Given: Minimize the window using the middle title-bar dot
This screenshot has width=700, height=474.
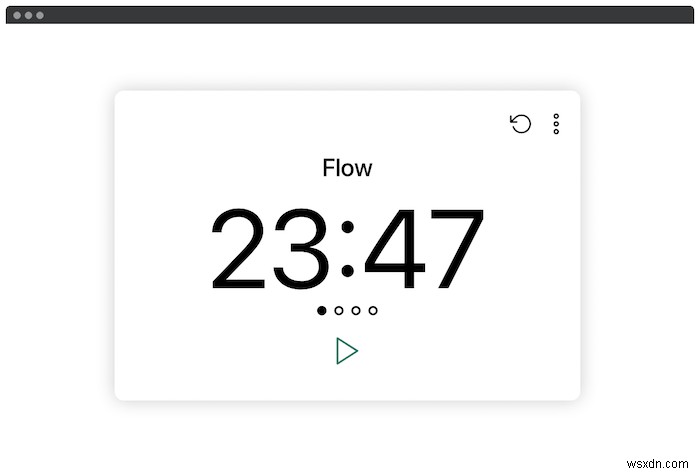Looking at the screenshot, I should point(29,16).
